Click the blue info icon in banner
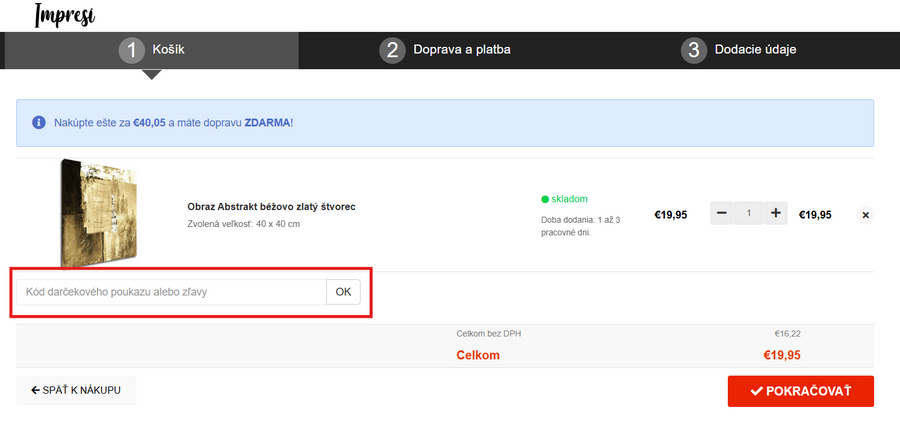Screen dimensions: 900x431 [x=39, y=123]
